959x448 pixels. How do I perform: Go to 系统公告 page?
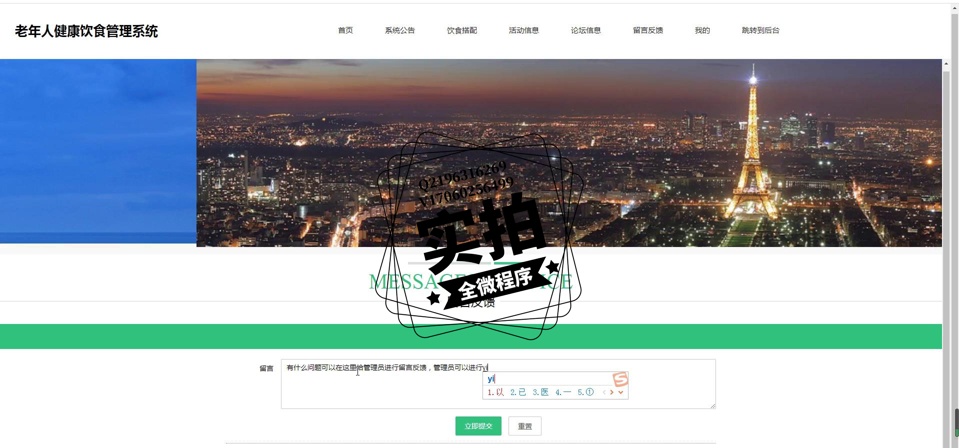(x=399, y=30)
